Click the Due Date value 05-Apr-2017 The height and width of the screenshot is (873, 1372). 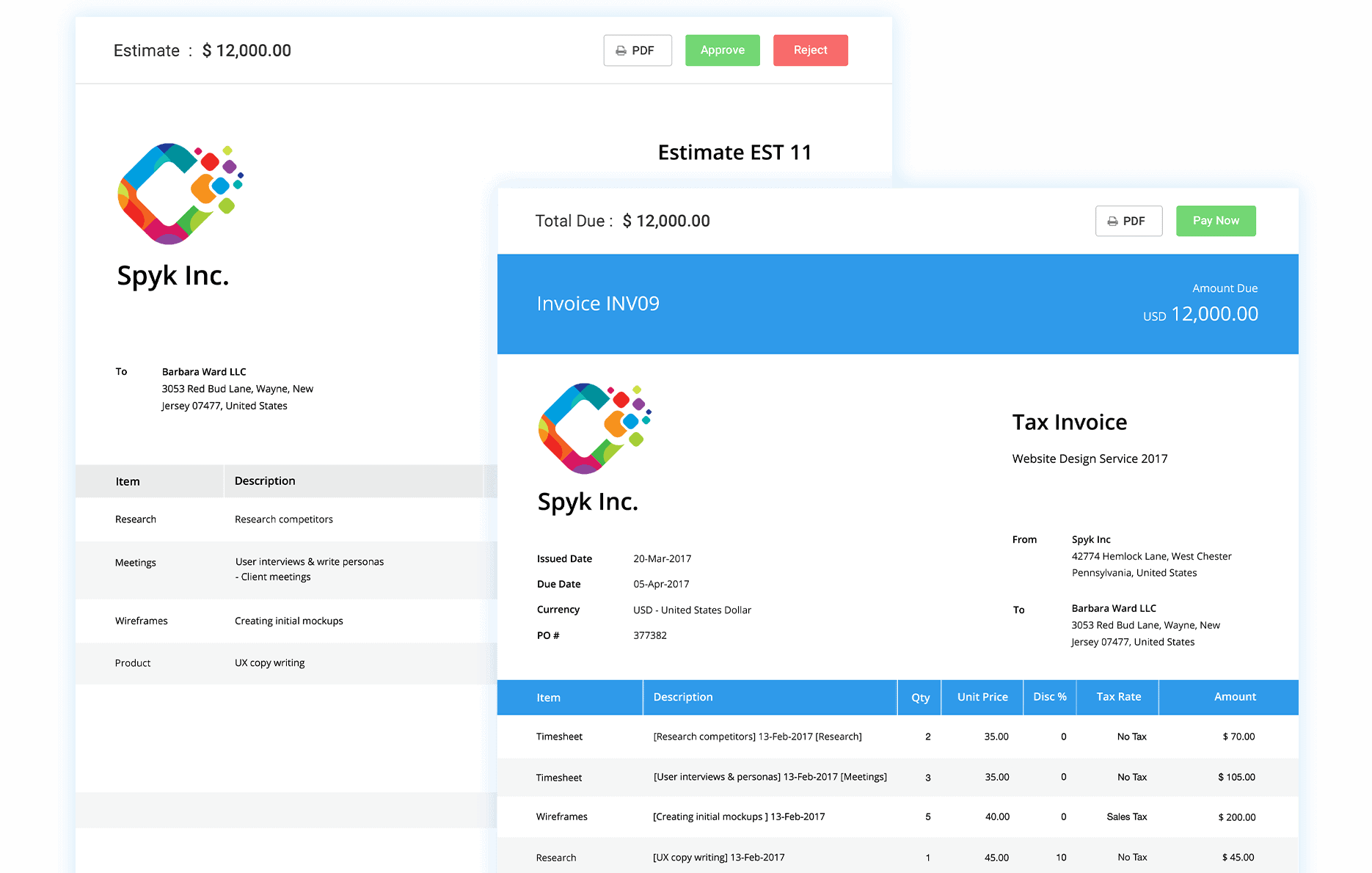point(661,585)
